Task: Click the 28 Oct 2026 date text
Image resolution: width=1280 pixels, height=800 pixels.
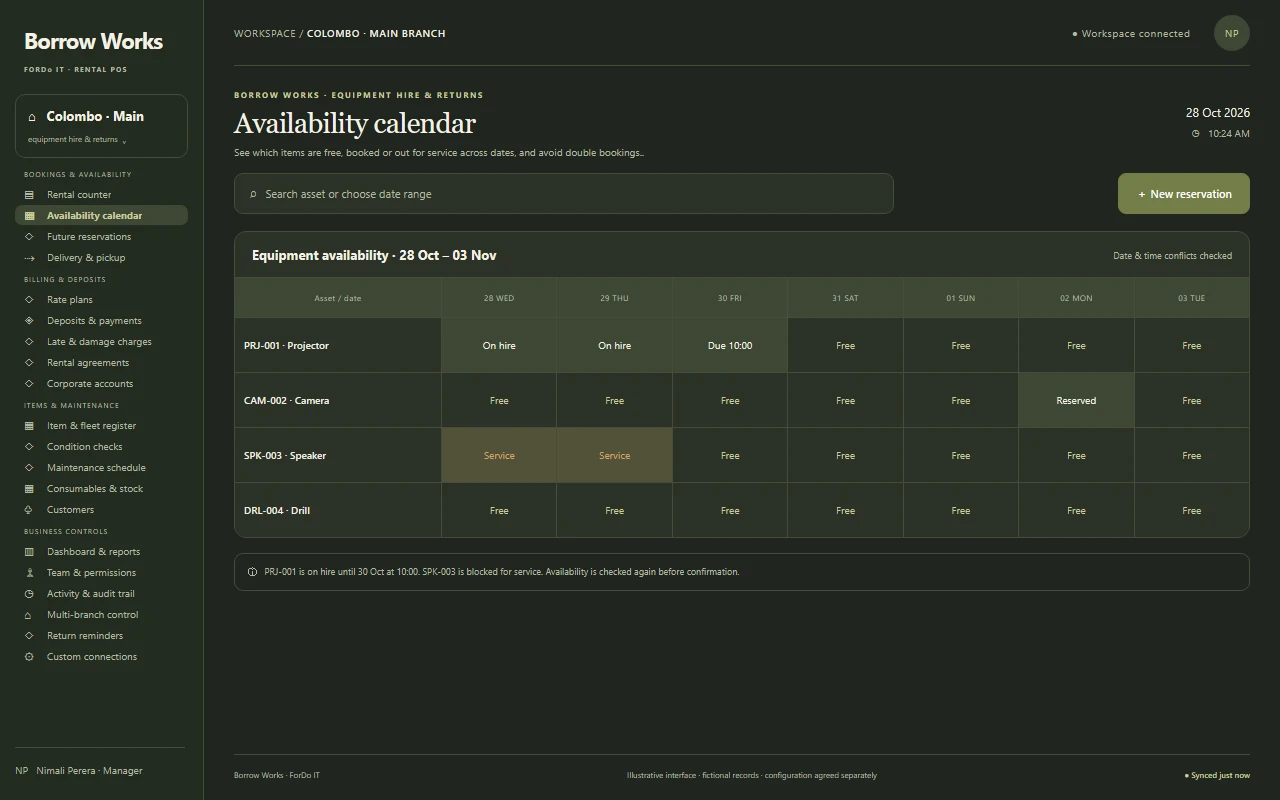Action: point(1218,113)
